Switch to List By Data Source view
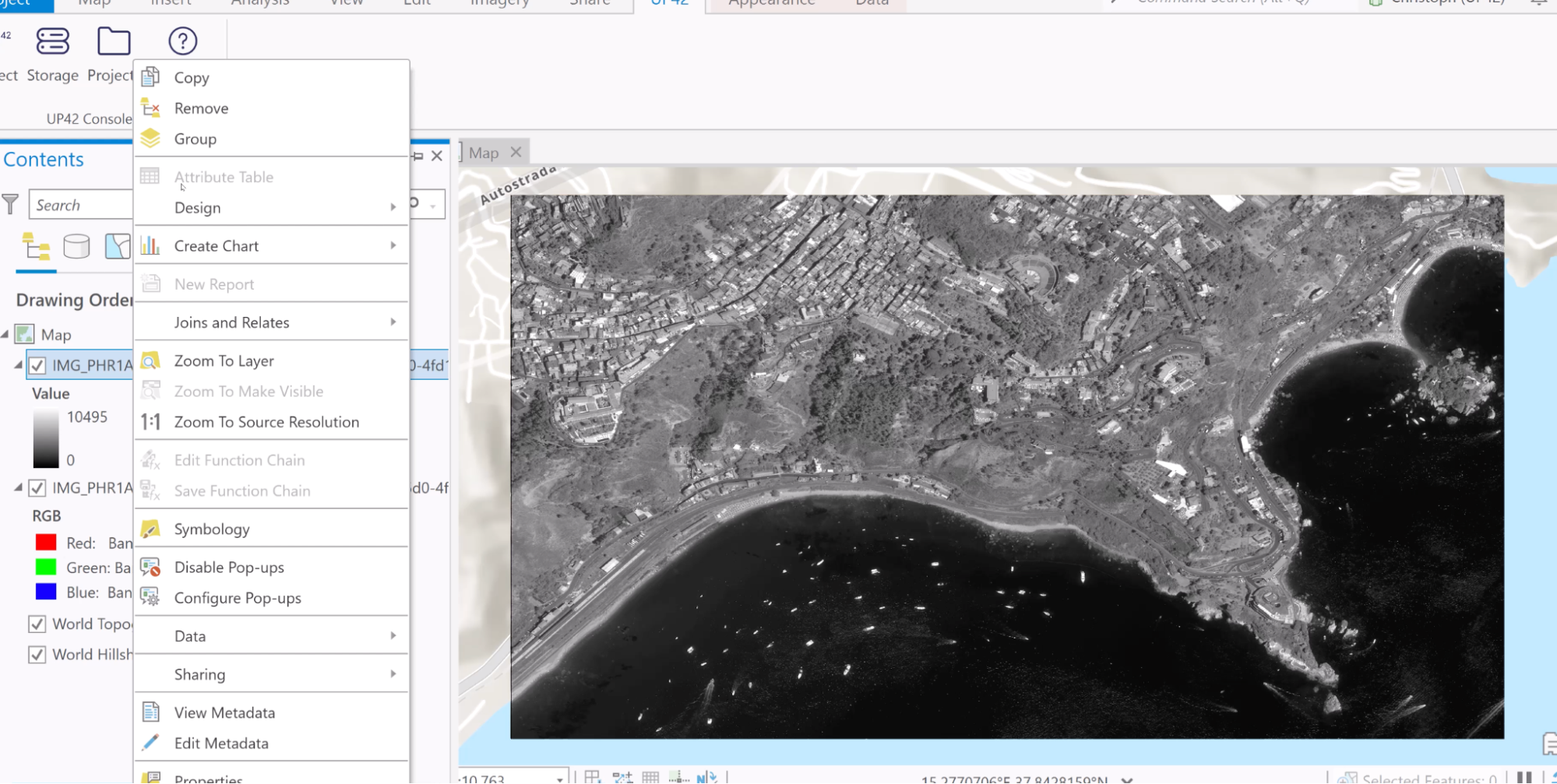The image size is (1557, 784). point(76,247)
